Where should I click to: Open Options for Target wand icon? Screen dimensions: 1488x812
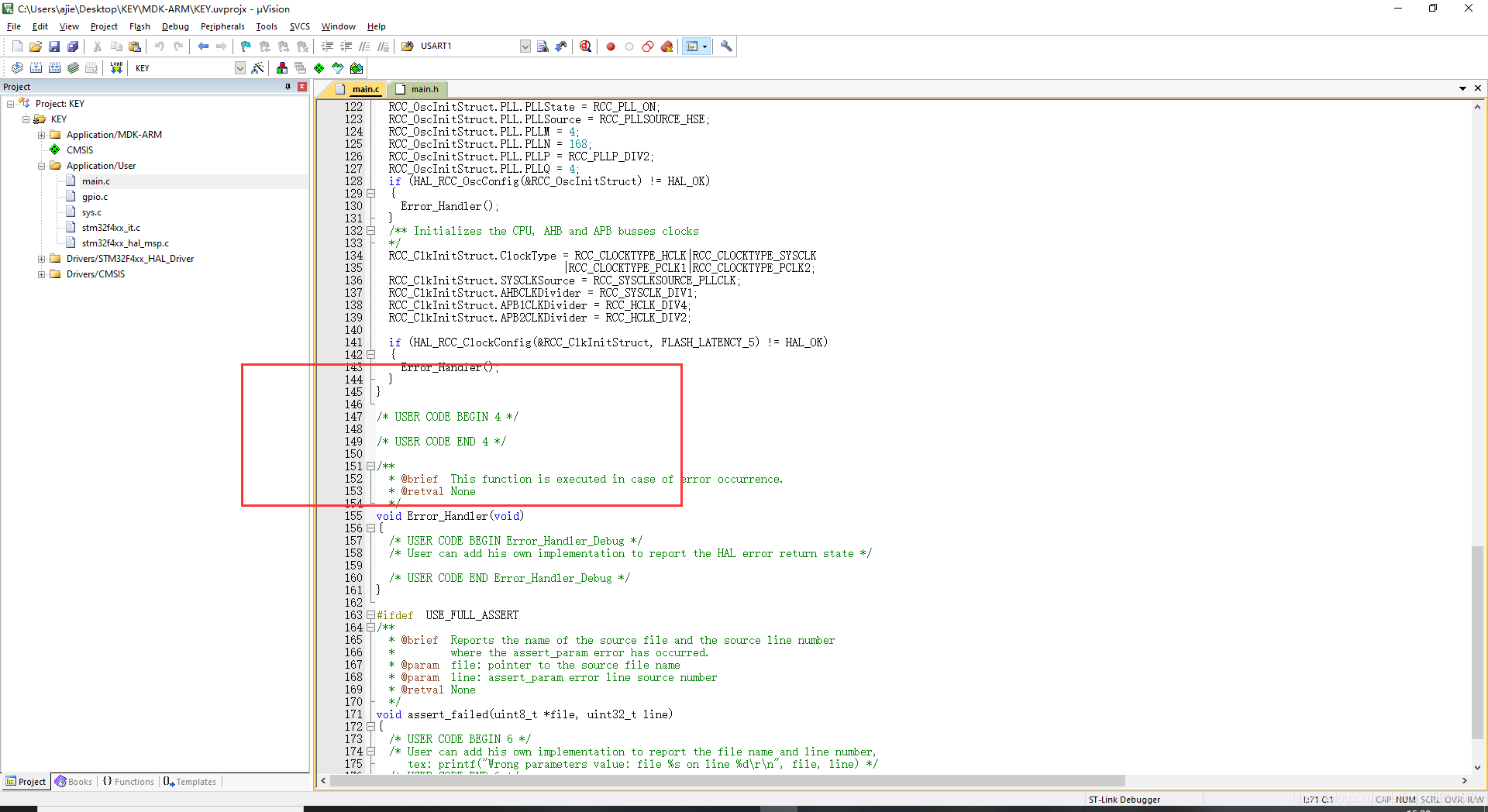point(258,68)
